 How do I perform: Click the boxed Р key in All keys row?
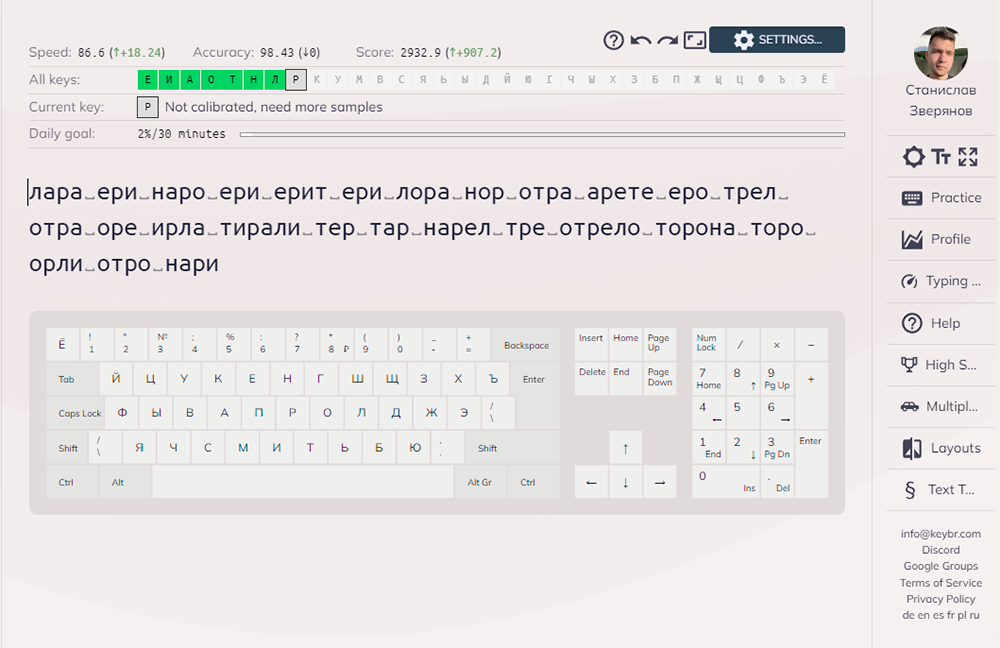click(296, 80)
